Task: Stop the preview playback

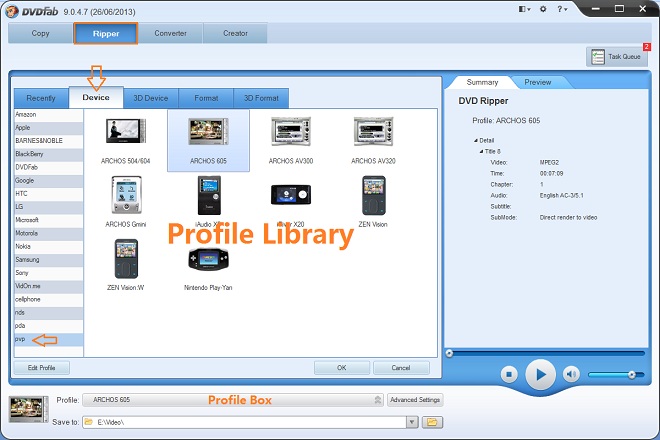Action: (509, 374)
